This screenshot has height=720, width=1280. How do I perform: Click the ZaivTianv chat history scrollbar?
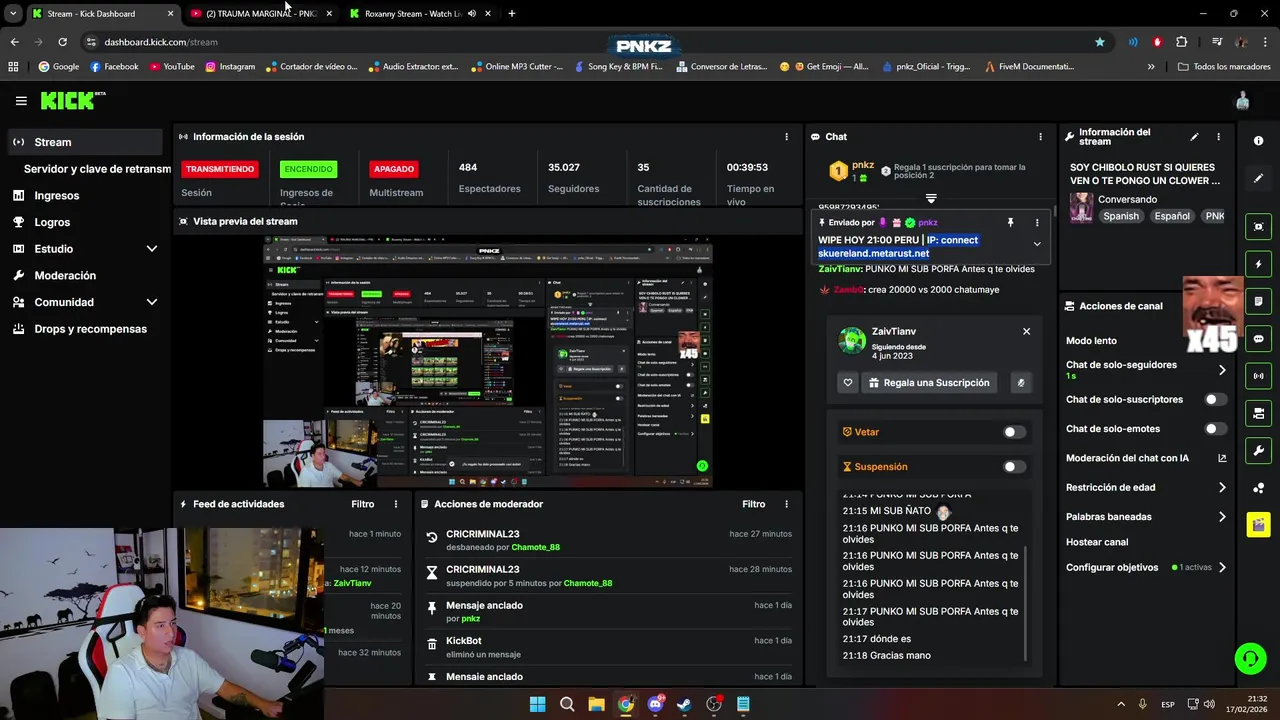(1027, 604)
